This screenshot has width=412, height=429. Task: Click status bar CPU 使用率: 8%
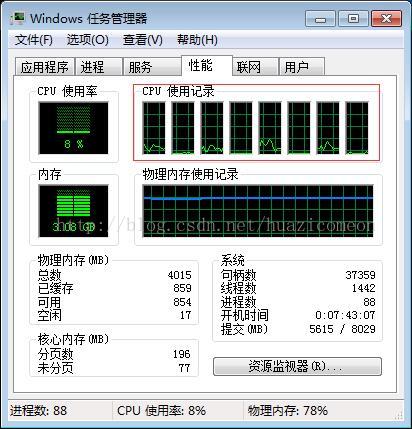click(162, 411)
